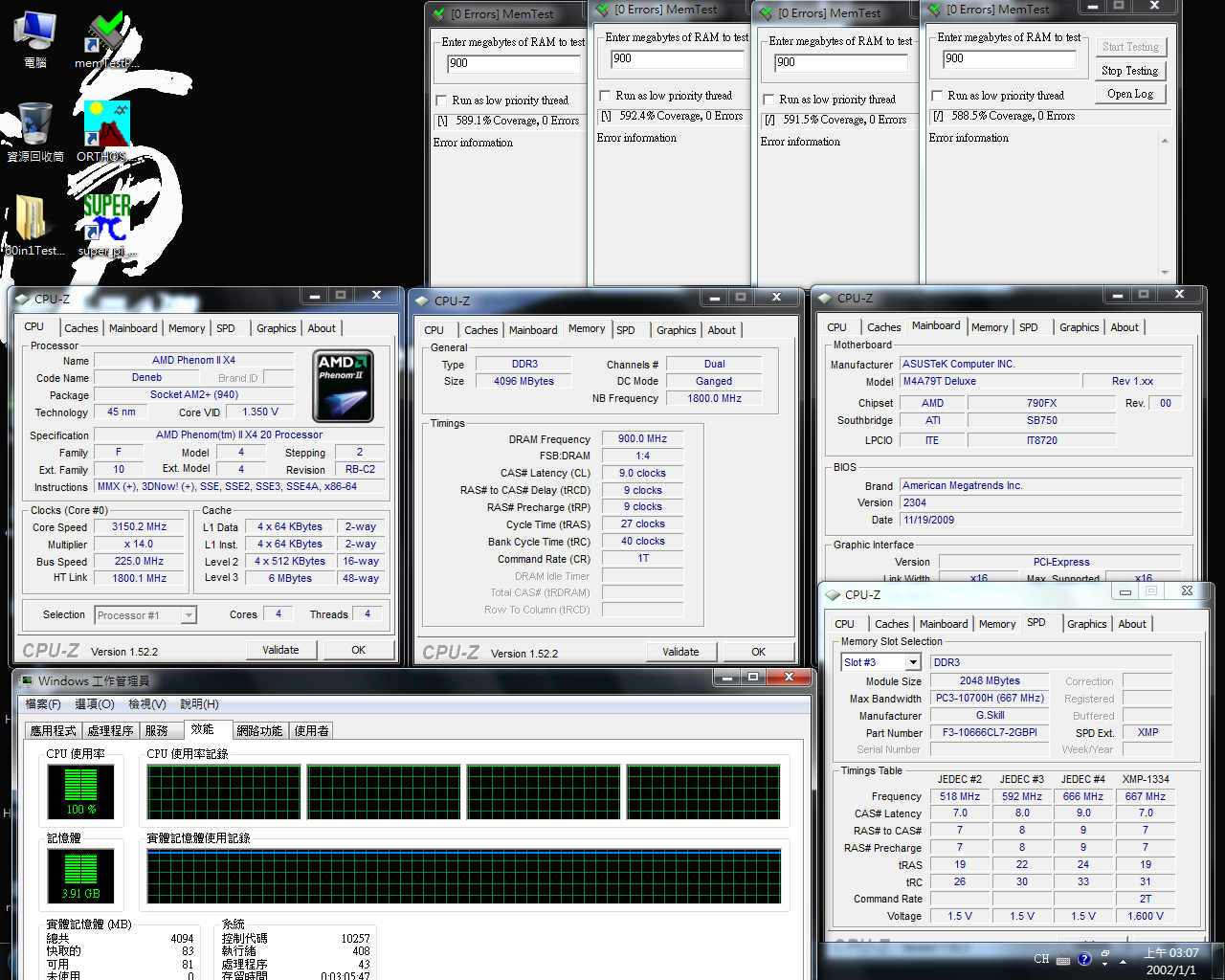Open the Graphics tab in the CPU-Z mainboard window
Image resolution: width=1225 pixels, height=980 pixels.
1080,327
